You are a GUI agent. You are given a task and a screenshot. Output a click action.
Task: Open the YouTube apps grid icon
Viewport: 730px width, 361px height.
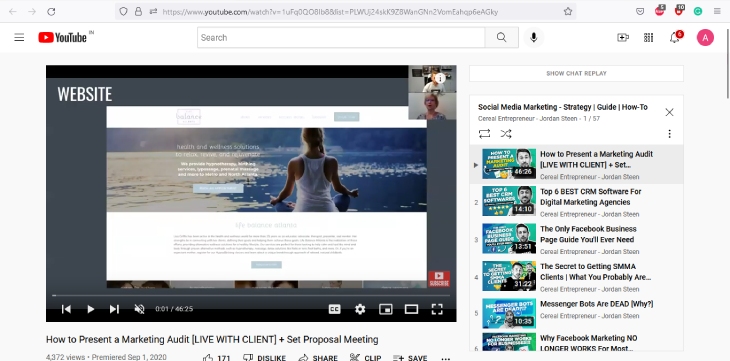pos(649,38)
